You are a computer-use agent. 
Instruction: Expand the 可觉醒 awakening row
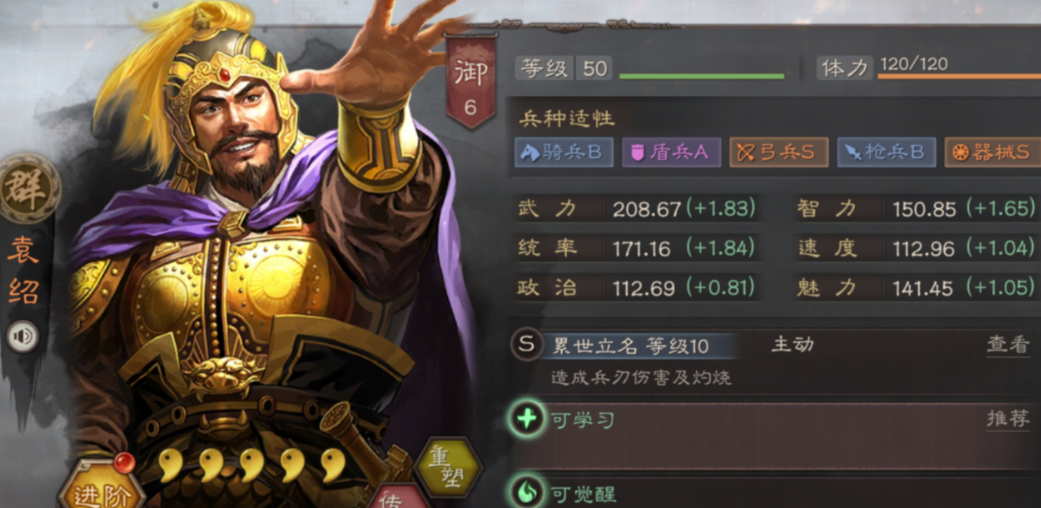(x=774, y=493)
